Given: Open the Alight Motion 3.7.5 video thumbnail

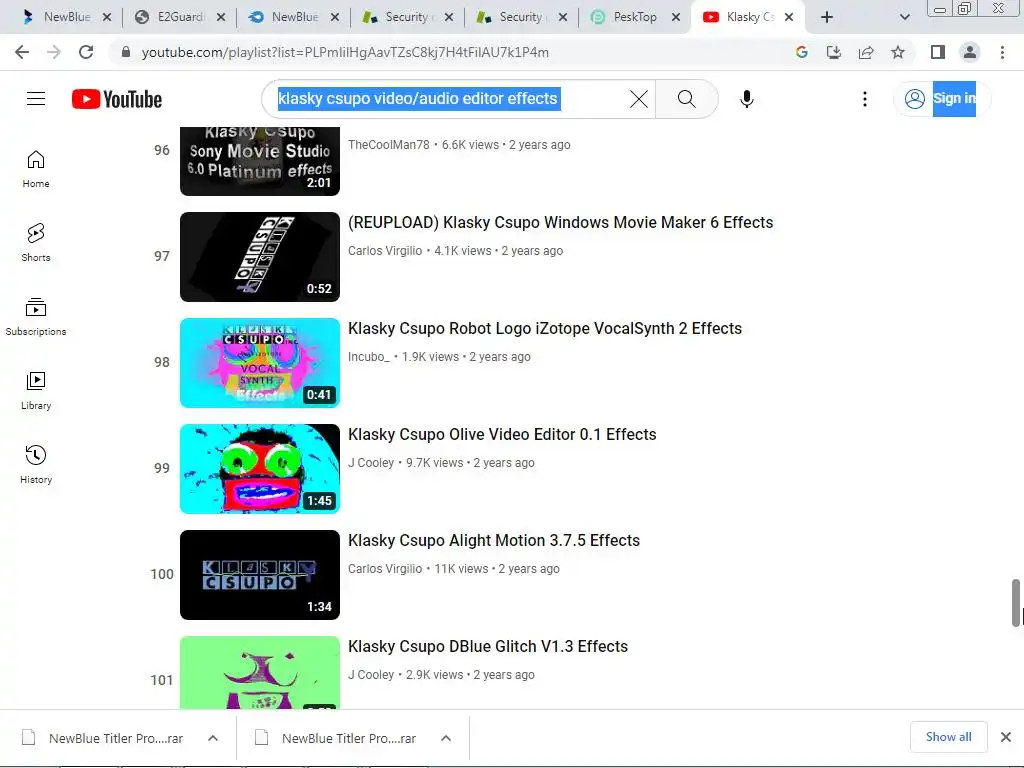Looking at the screenshot, I should click(260, 575).
